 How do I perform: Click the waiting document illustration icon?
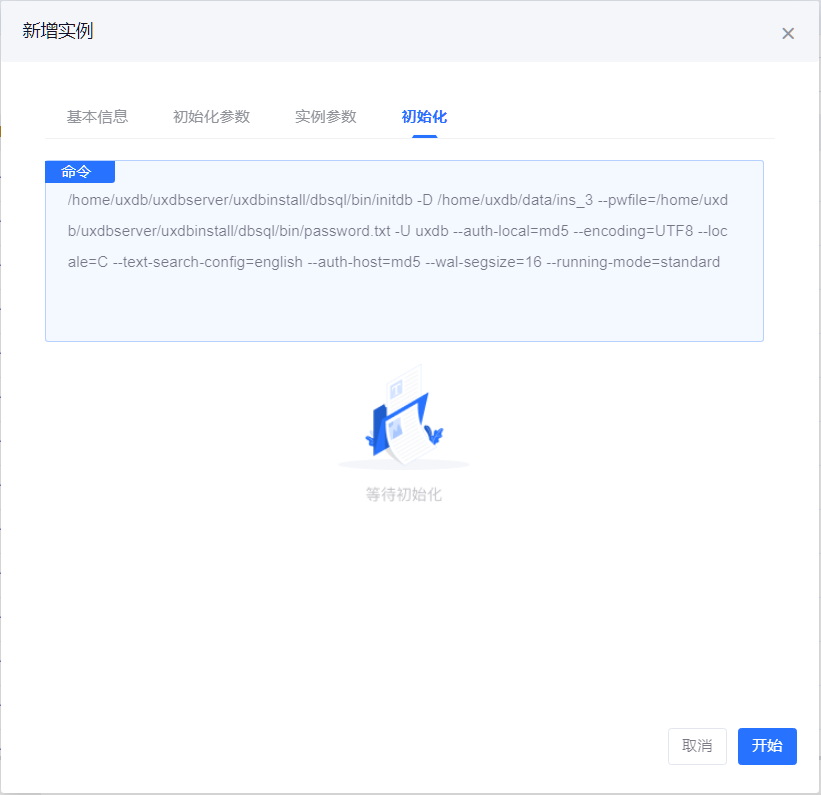(404, 416)
